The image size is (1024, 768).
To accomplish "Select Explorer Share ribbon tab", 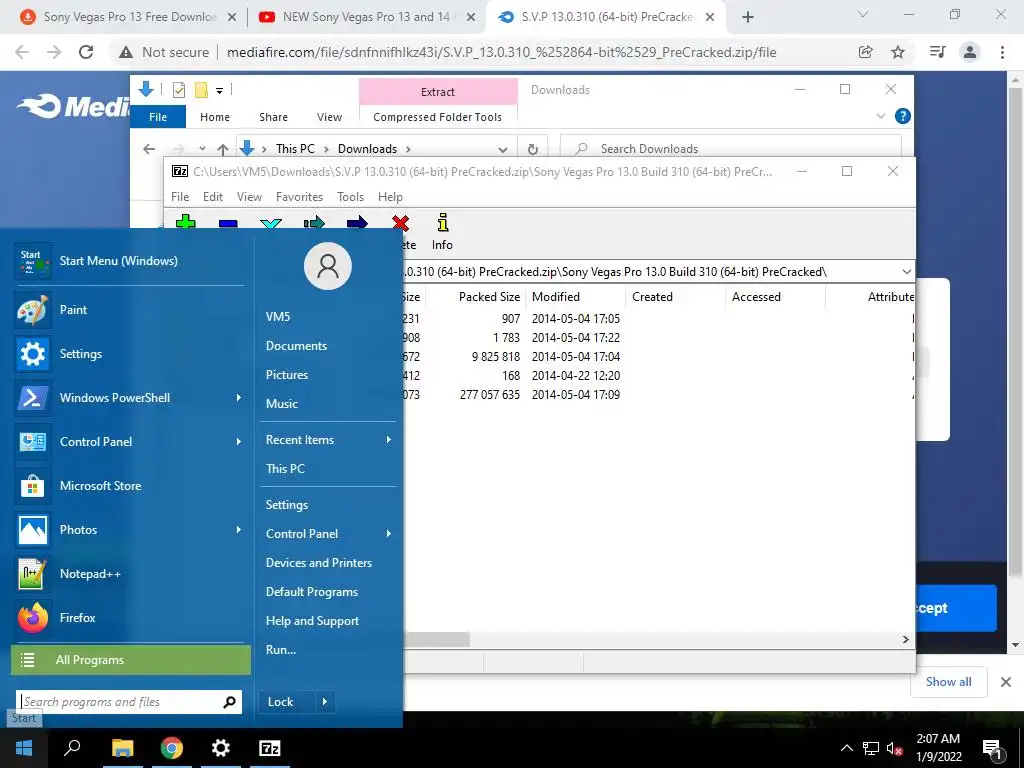I will click(x=273, y=117).
